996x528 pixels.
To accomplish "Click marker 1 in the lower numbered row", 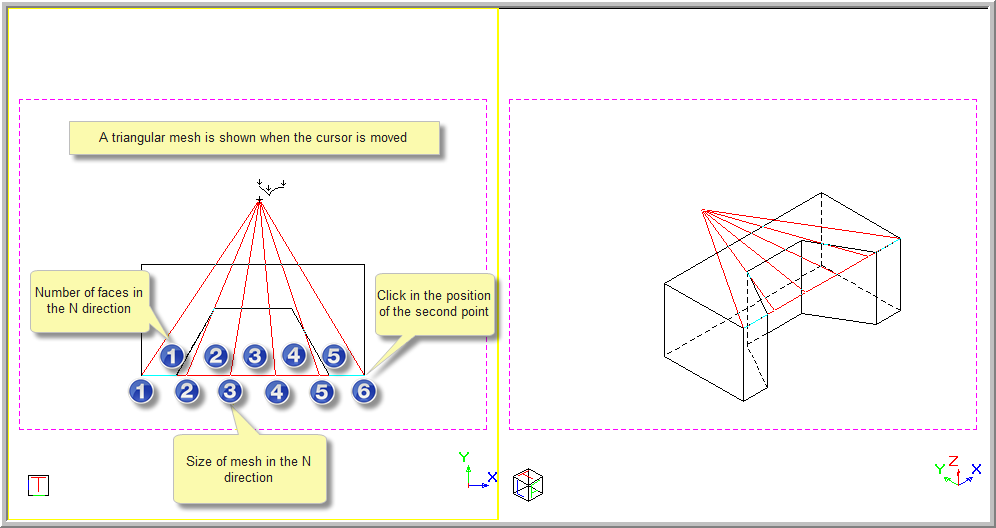I will pyautogui.click(x=142, y=391).
